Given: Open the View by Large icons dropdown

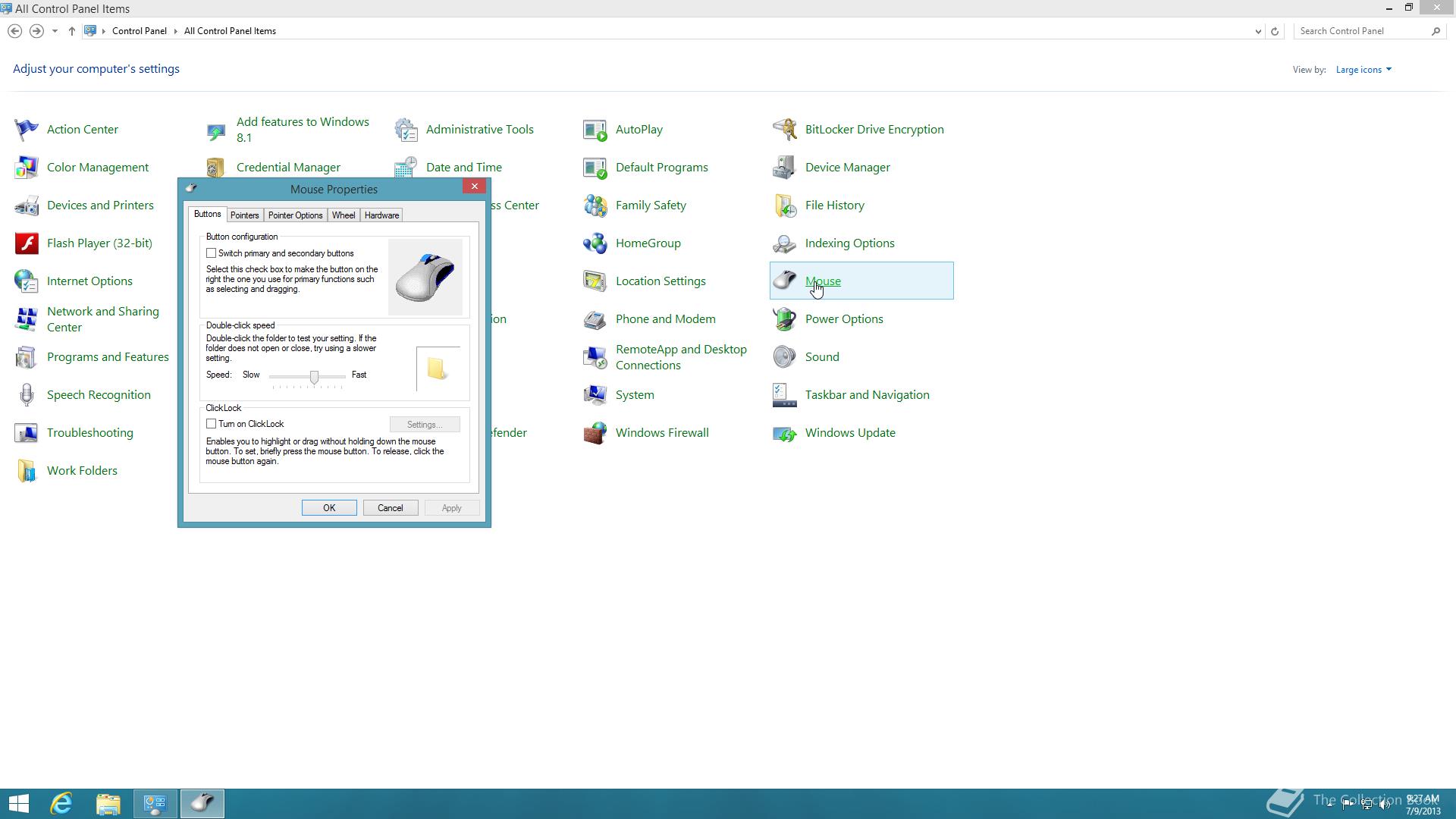Looking at the screenshot, I should click(1363, 70).
